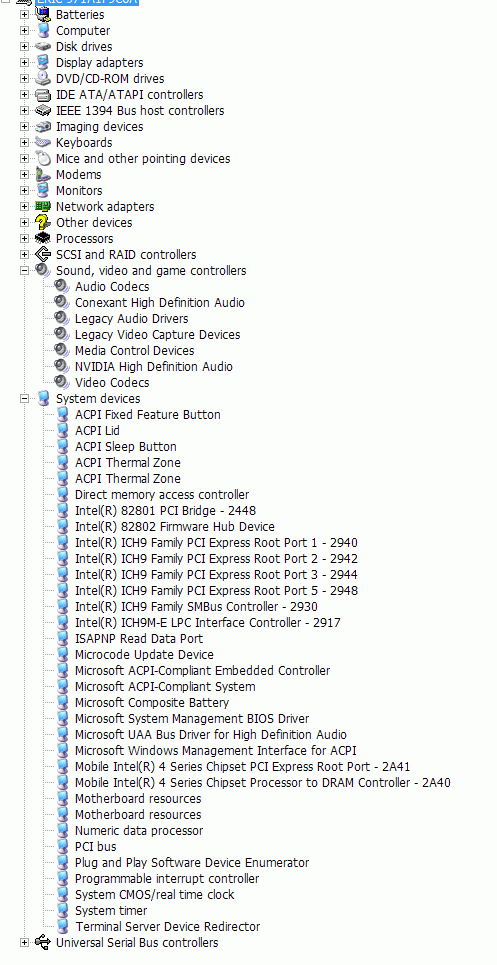The width and height of the screenshot is (497, 965).
Task: Select Legacy Audio Drivers
Action: pyautogui.click(x=132, y=318)
